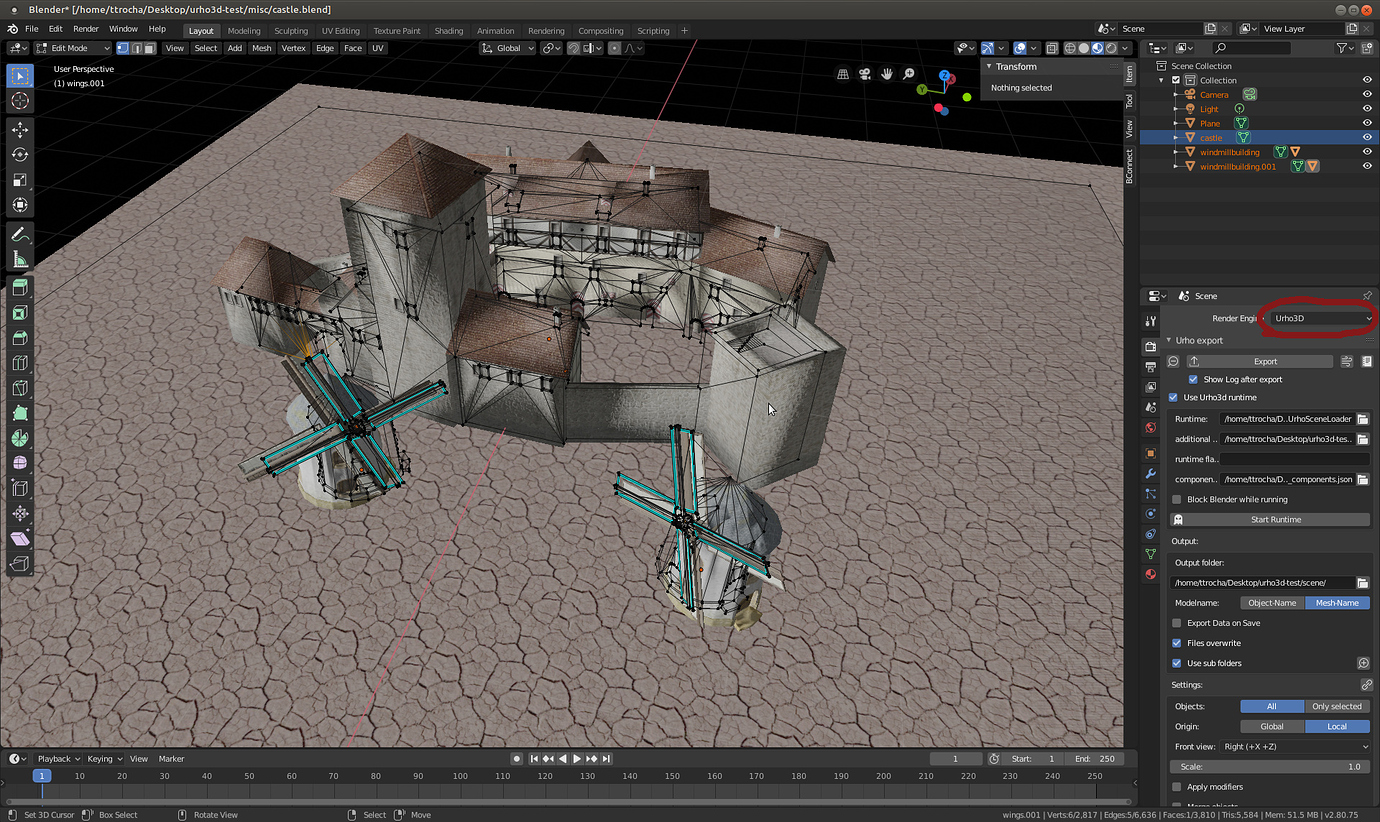Open the Render properties tab icon
The width and height of the screenshot is (1380, 822).
coord(1151,345)
